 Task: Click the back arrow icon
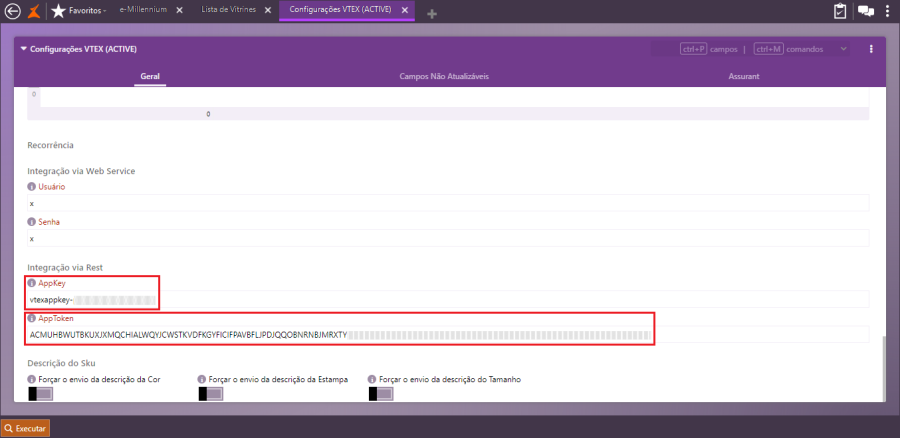12,11
